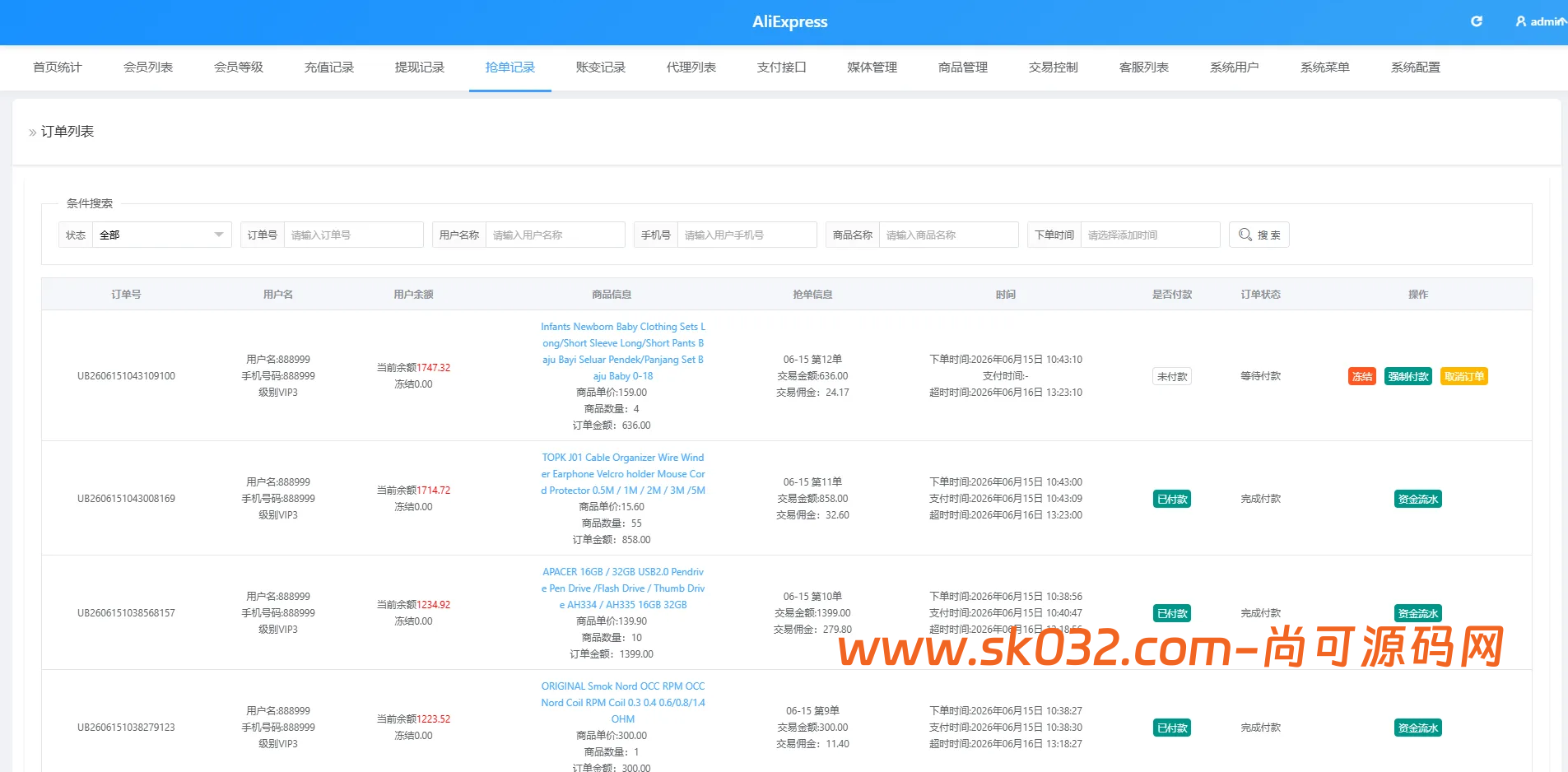Click the 抢单信息 column header
1568x772 pixels.
812,295
